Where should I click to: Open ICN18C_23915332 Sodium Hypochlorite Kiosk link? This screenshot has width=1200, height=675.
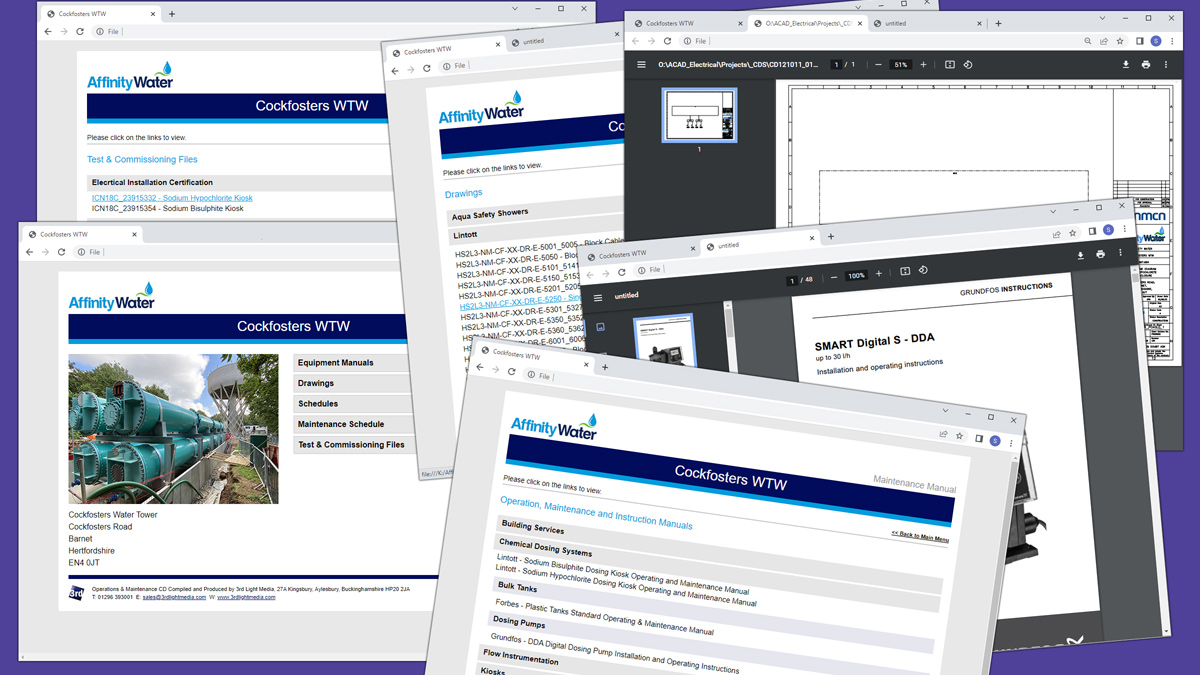coord(172,198)
